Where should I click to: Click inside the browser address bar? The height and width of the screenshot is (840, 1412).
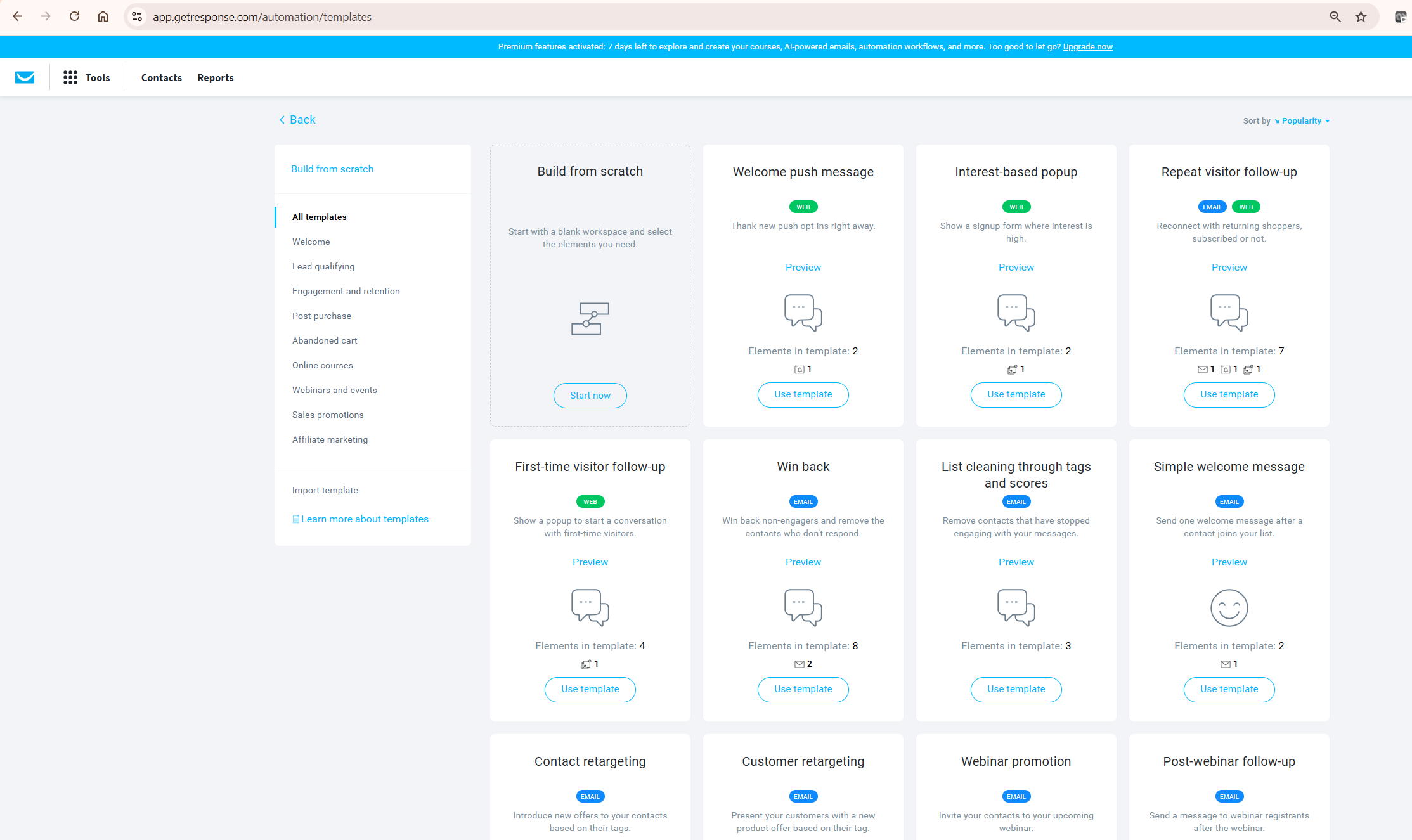(444, 16)
